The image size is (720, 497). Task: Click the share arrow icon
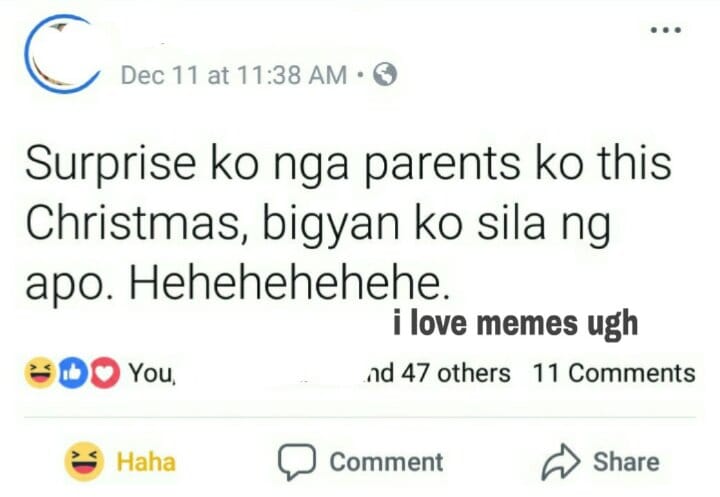coord(560,462)
